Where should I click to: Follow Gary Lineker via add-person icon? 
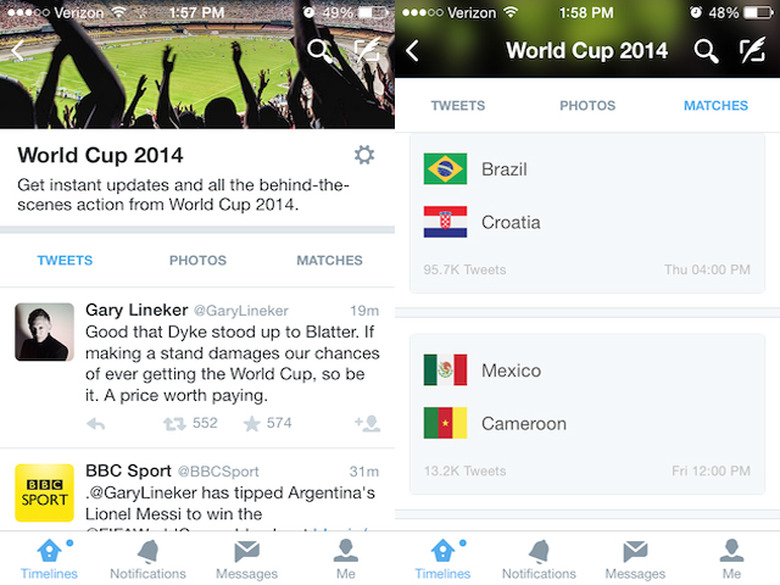(x=367, y=424)
